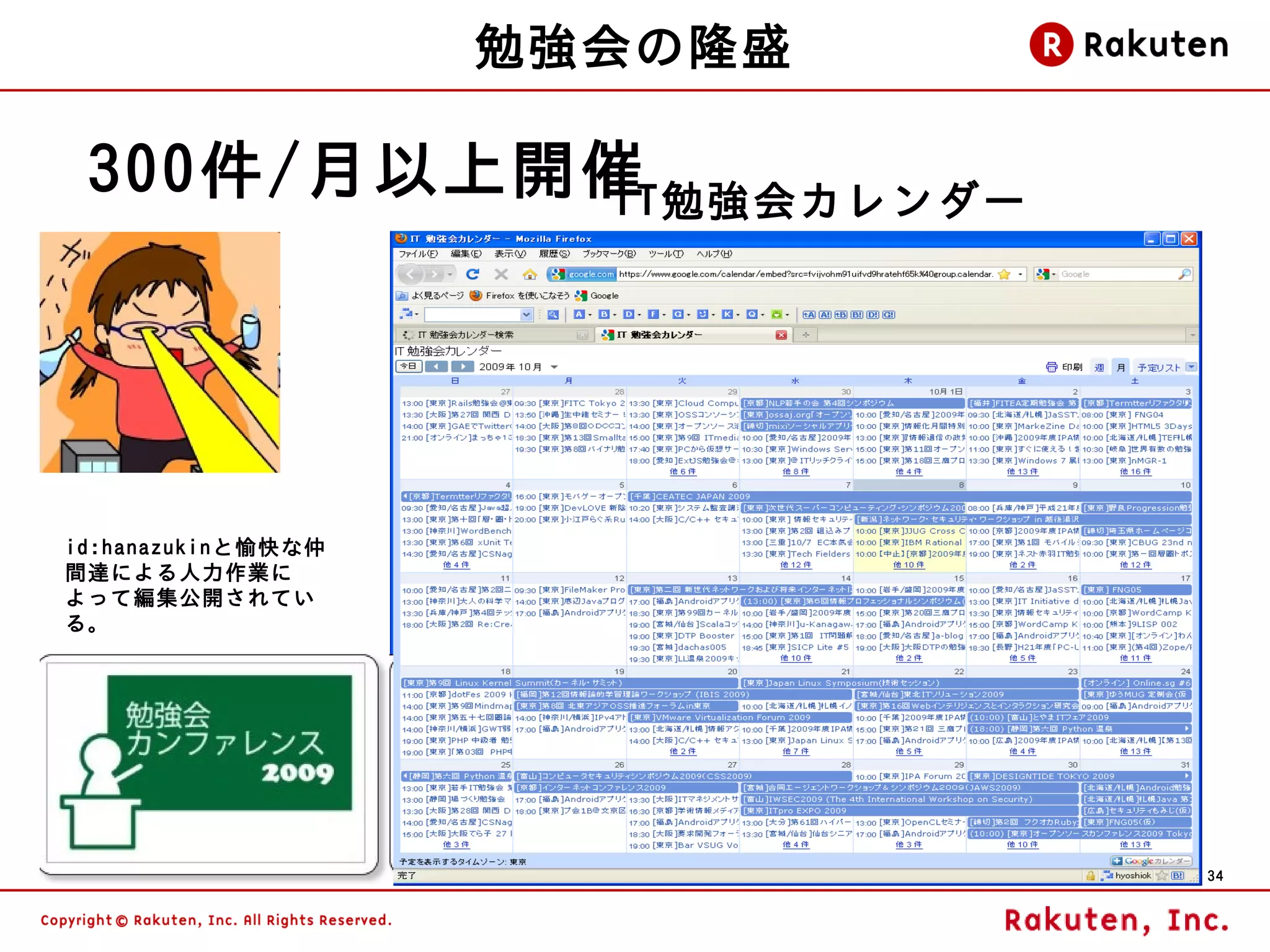Click the '他 6 件' more events link
The height and width of the screenshot is (952, 1270).
point(682,472)
